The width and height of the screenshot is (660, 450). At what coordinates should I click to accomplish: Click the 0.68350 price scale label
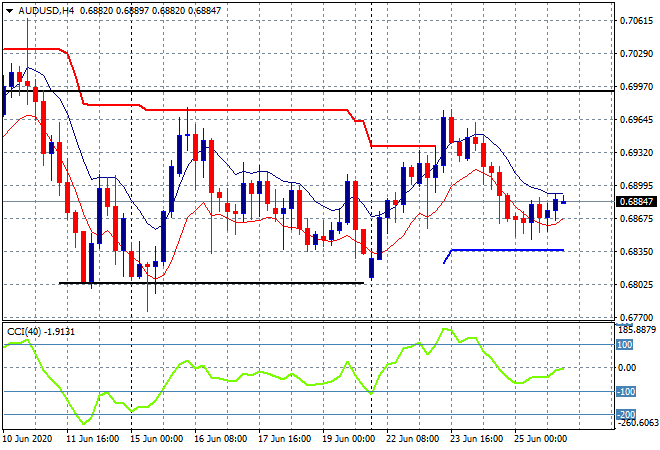coord(636,251)
